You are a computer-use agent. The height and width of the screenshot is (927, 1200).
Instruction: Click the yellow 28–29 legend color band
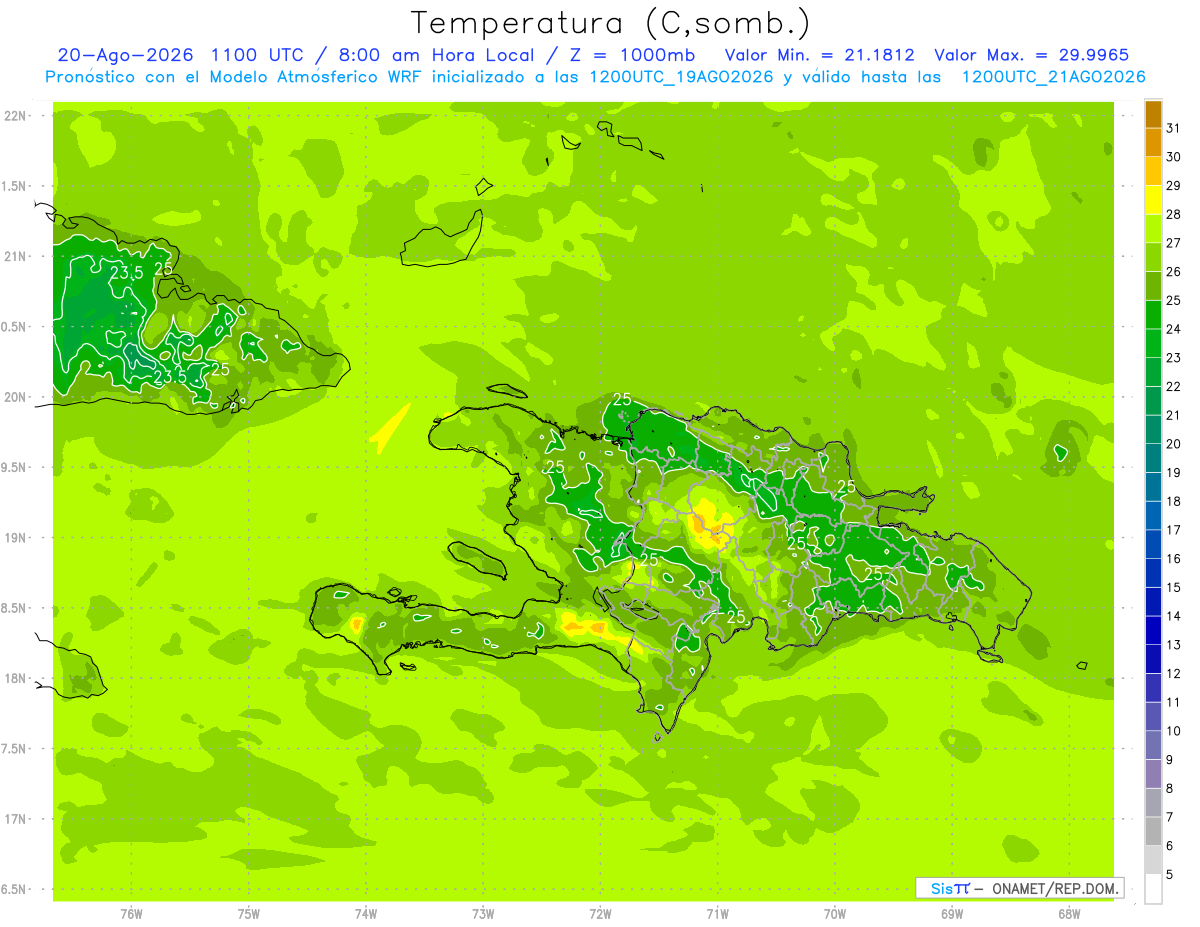1153,200
